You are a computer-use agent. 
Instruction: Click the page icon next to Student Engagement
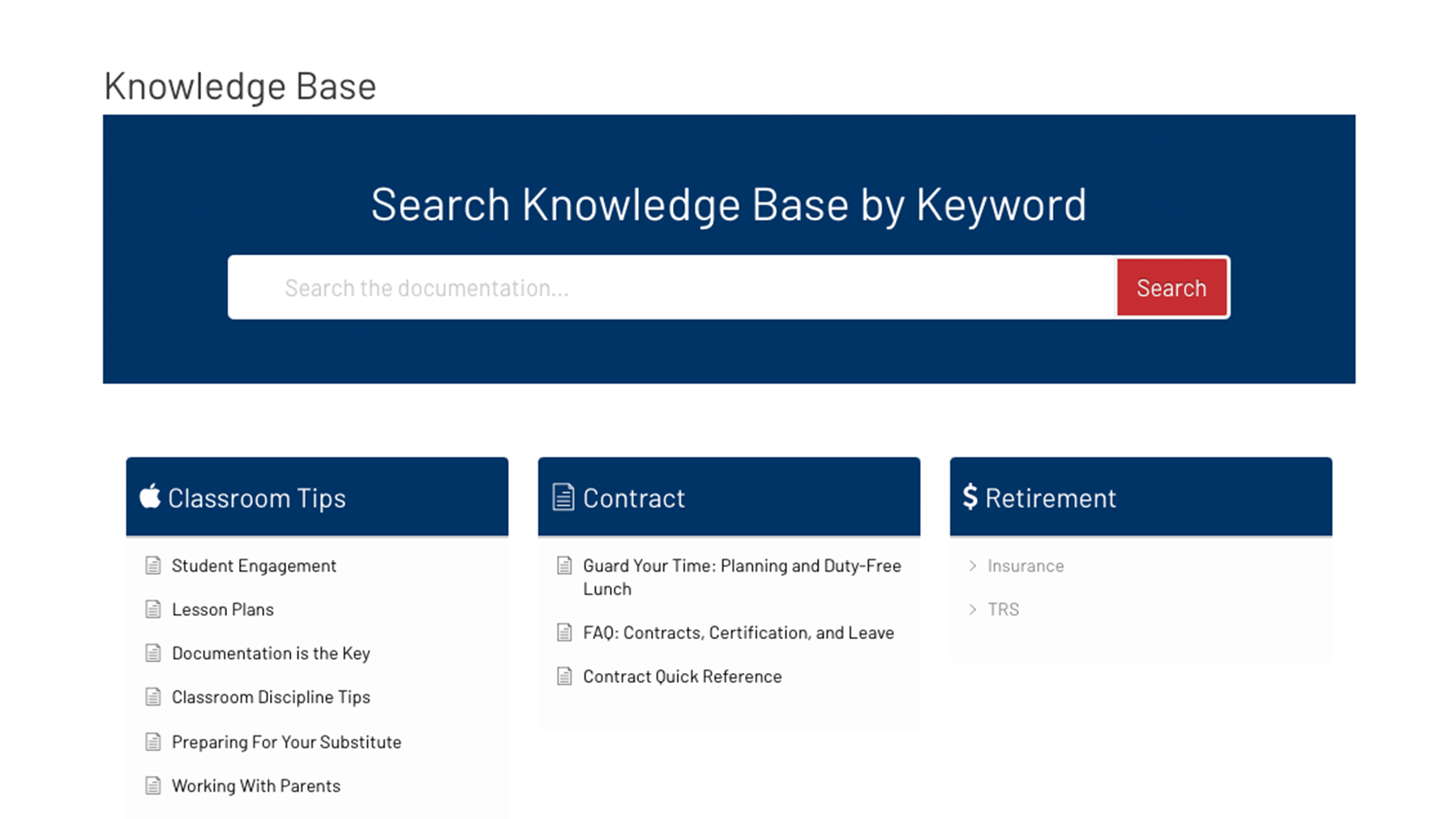(153, 566)
